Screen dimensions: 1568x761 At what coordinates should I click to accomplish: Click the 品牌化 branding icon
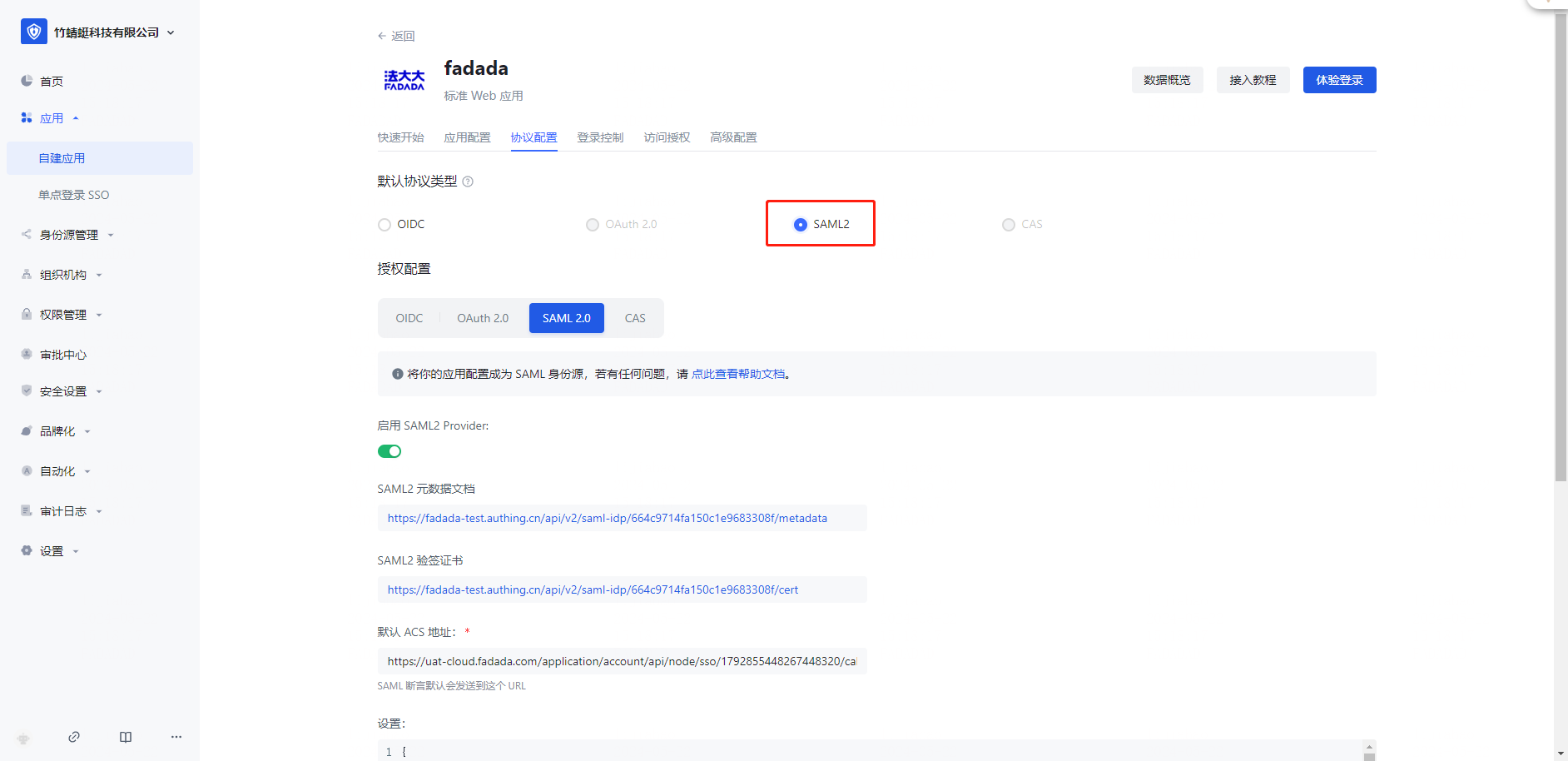click(x=27, y=430)
